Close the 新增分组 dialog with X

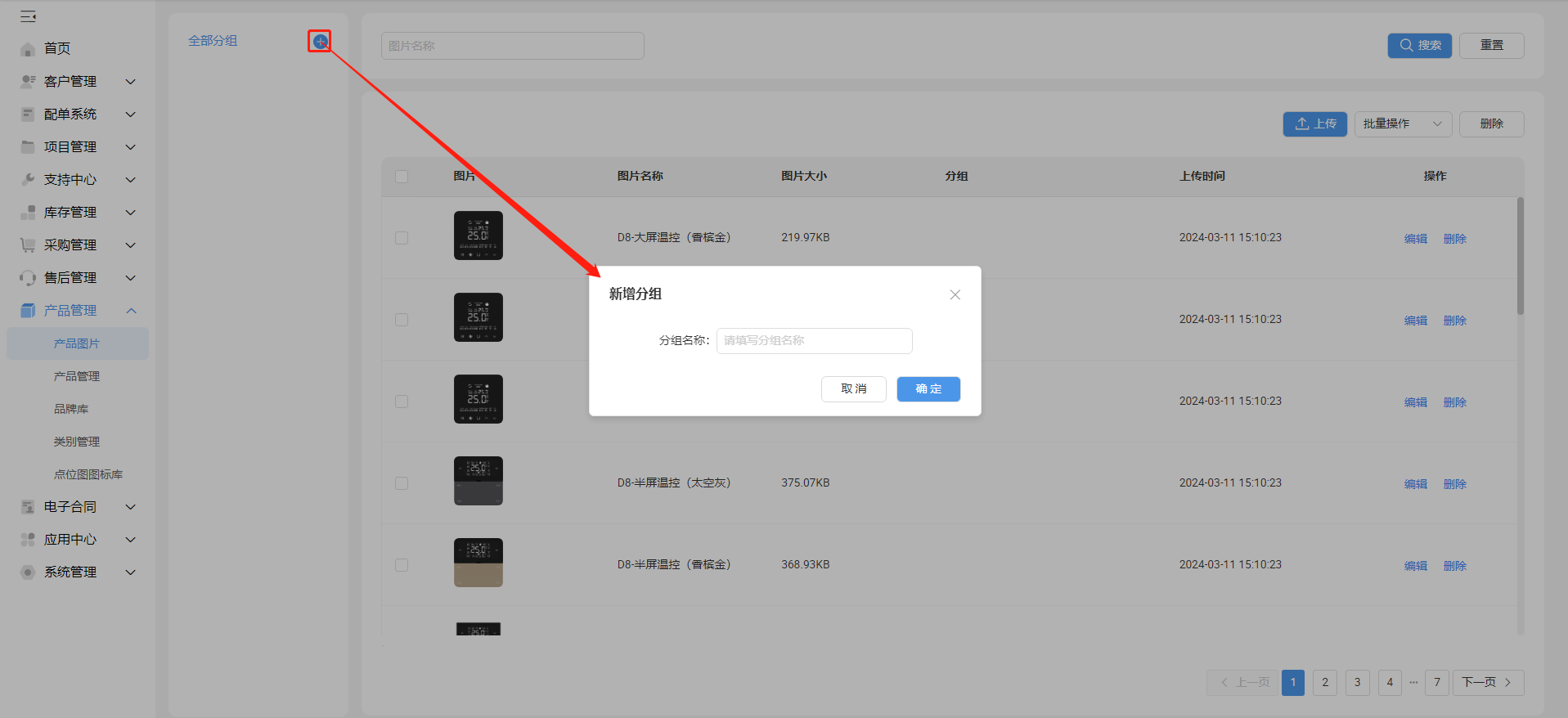tap(955, 294)
